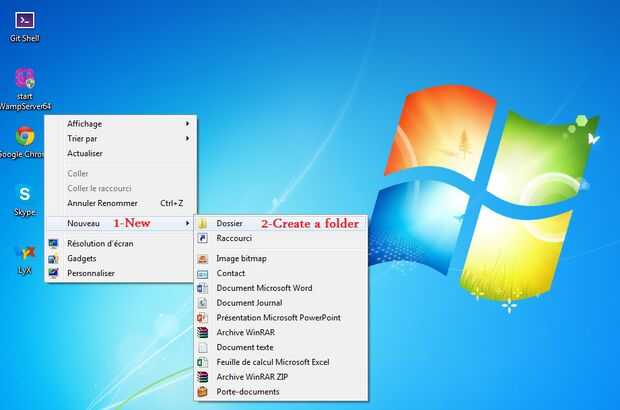Open the Trier par menu entry
The width and height of the screenshot is (620, 410).
(120, 138)
